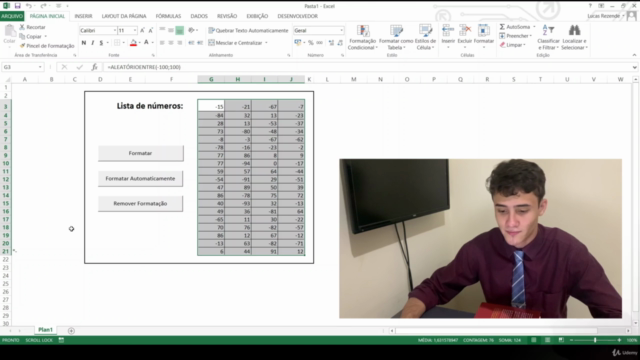Switch to Page Layout view in status bar
The height and width of the screenshot is (360, 640).
click(x=547, y=340)
